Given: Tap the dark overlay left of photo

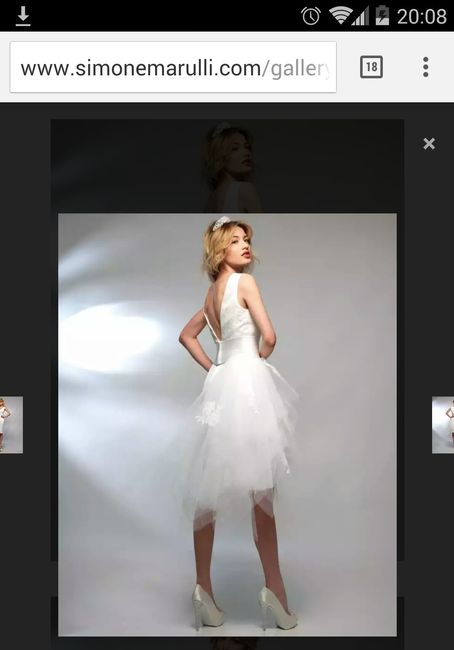Looking at the screenshot, I should click(25, 290).
